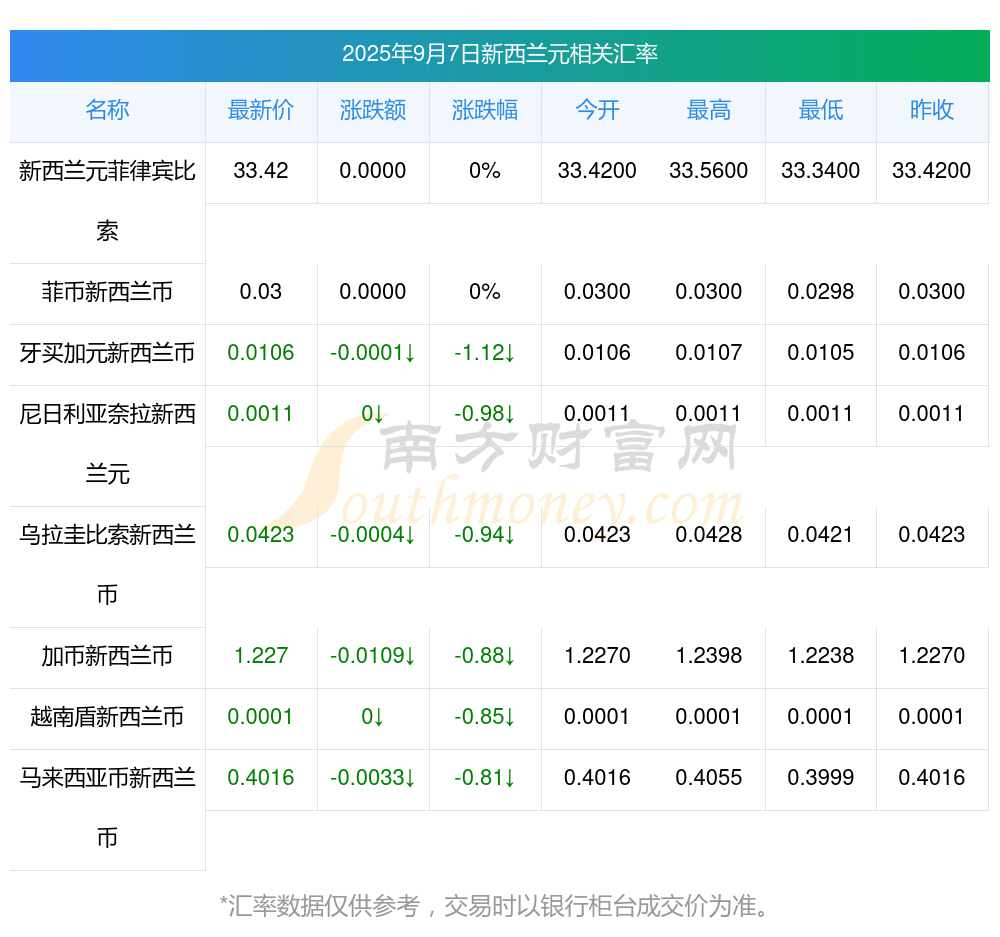Click the 涨跌额 column header
Viewport: 1000px width, 937px height.
click(372, 110)
